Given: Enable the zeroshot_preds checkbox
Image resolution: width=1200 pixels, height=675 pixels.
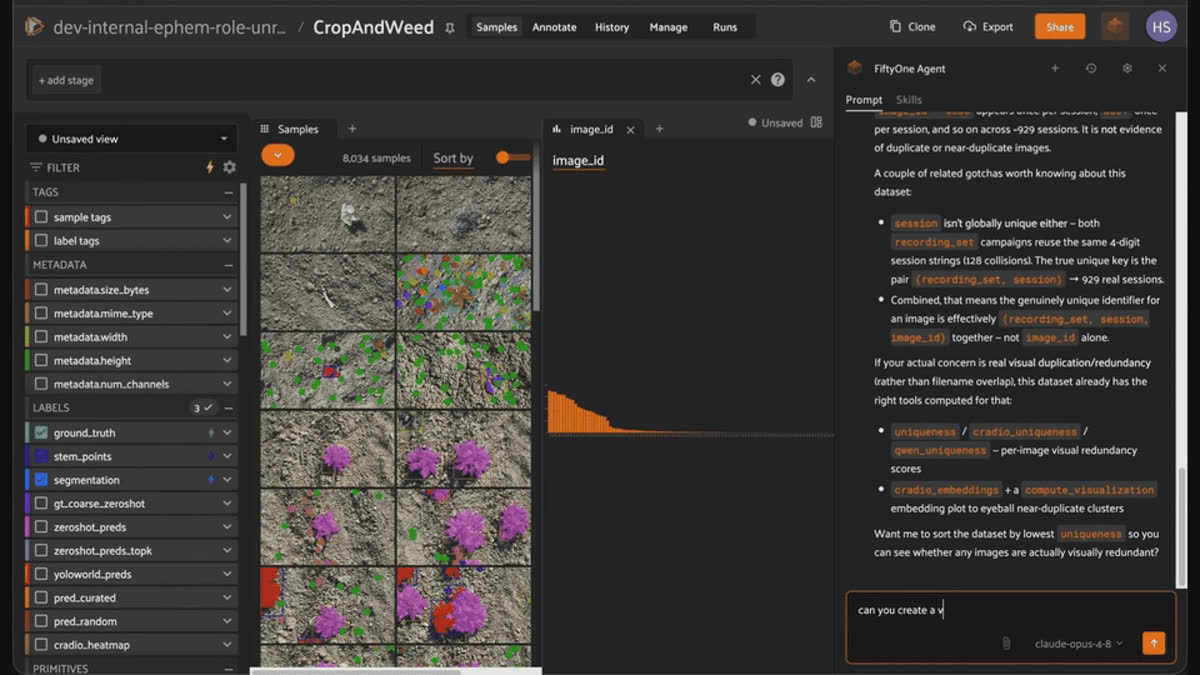Looking at the screenshot, I should (41, 527).
